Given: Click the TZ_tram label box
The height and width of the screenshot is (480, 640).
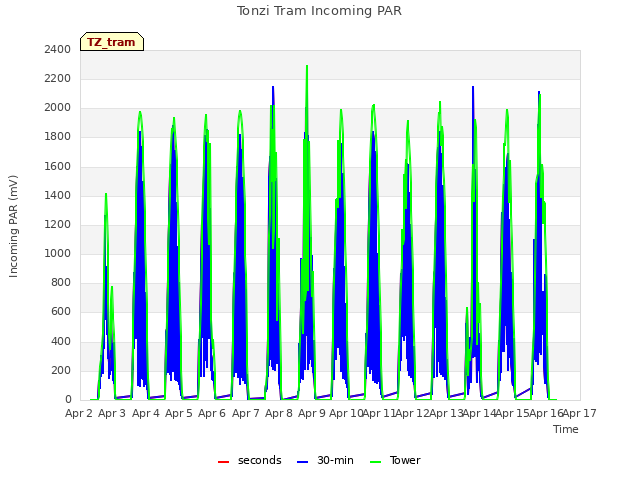Looking at the screenshot, I should [x=112, y=42].
